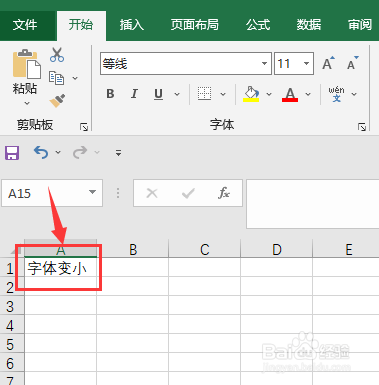Click cell containing 字体变小
The width and height of the screenshot is (379, 385).
[61, 267]
